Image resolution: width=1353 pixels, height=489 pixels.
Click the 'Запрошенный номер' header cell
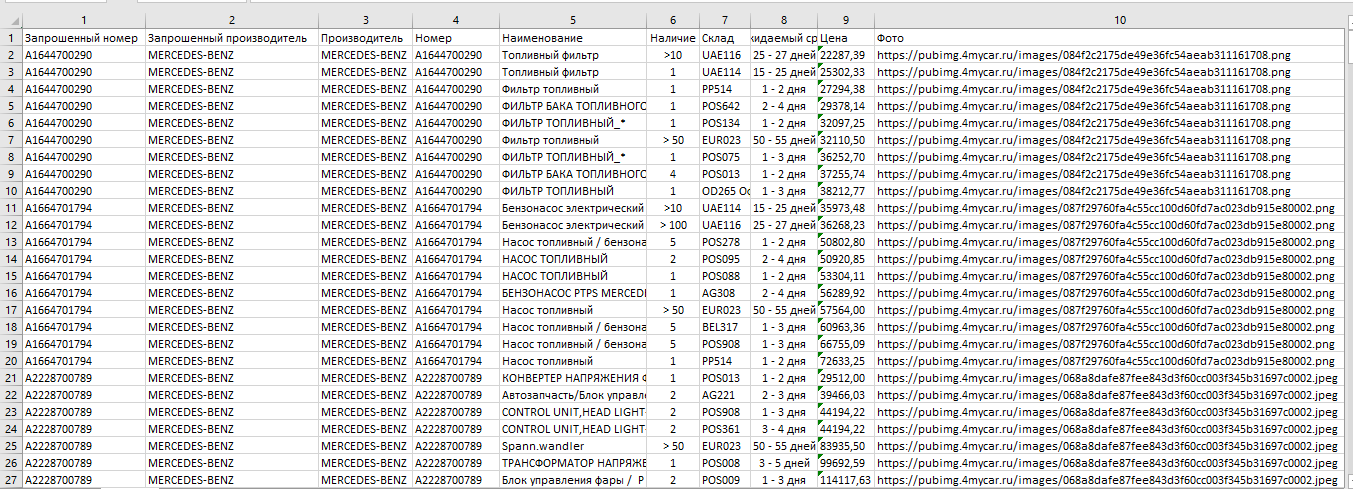(x=83, y=38)
